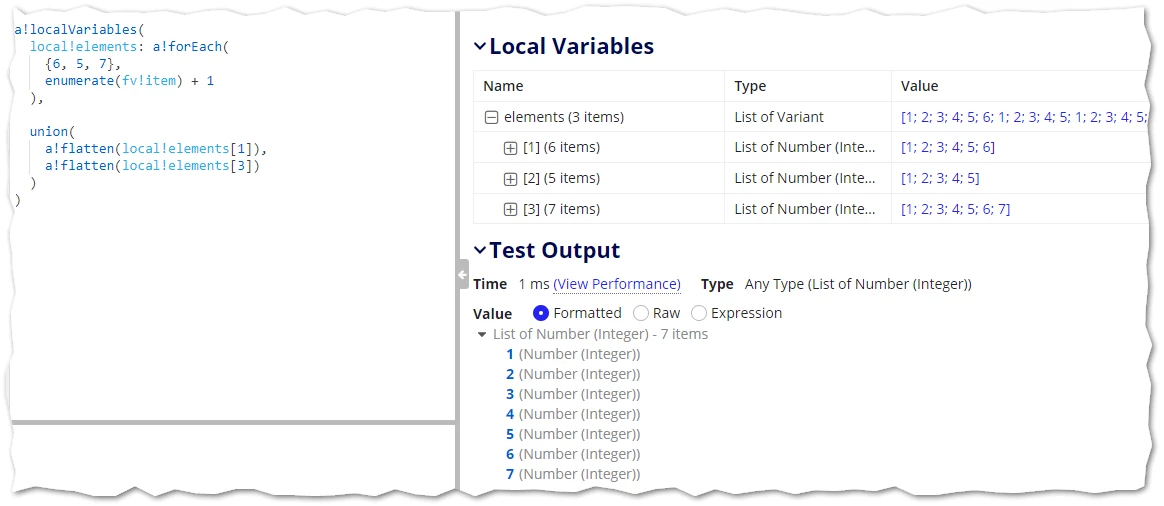Viewport: 1164px width, 506px height.
Task: Expand the [3] (7 items) row
Action: click(510, 210)
